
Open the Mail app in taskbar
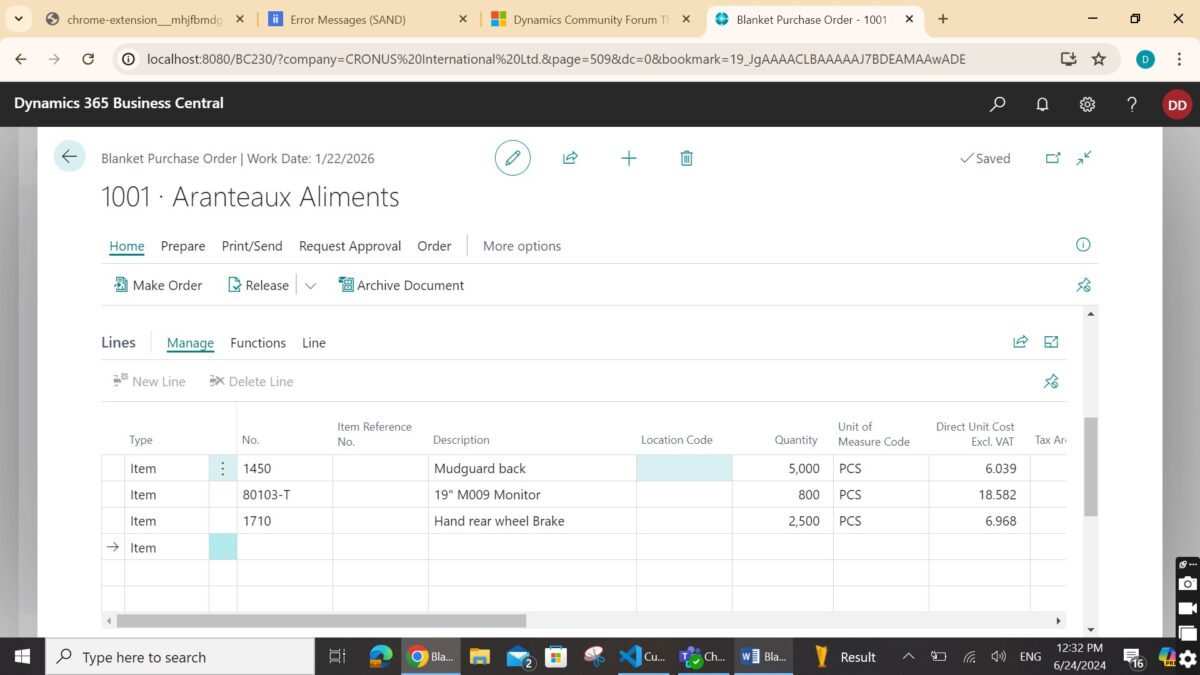[519, 657]
